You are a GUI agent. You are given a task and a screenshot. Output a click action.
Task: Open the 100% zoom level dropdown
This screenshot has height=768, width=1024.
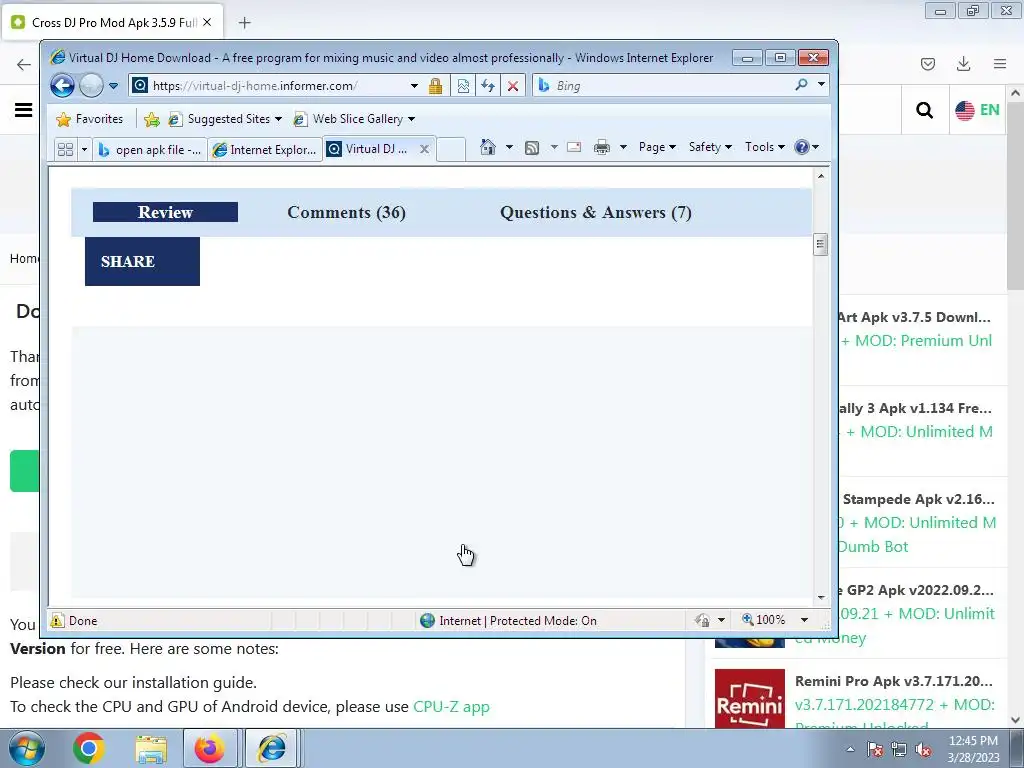(x=805, y=620)
